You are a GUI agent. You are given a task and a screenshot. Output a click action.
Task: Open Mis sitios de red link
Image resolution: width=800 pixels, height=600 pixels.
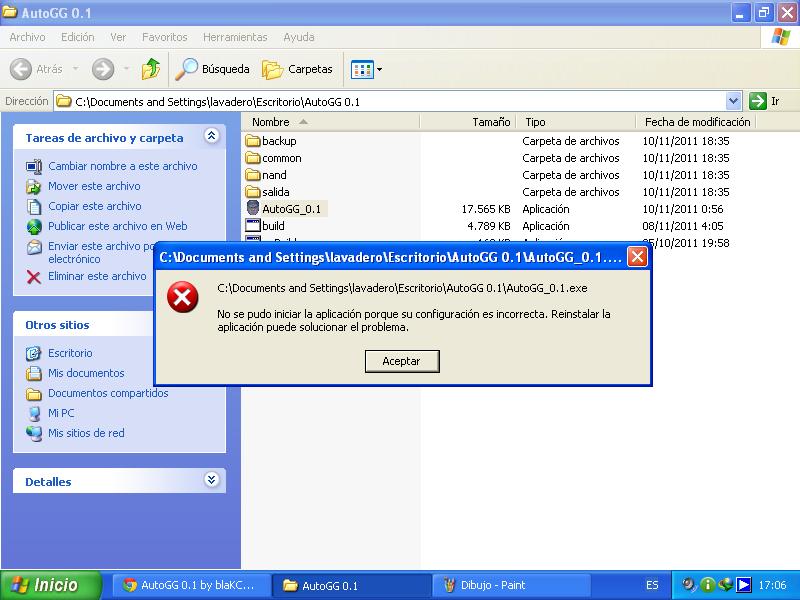86,433
